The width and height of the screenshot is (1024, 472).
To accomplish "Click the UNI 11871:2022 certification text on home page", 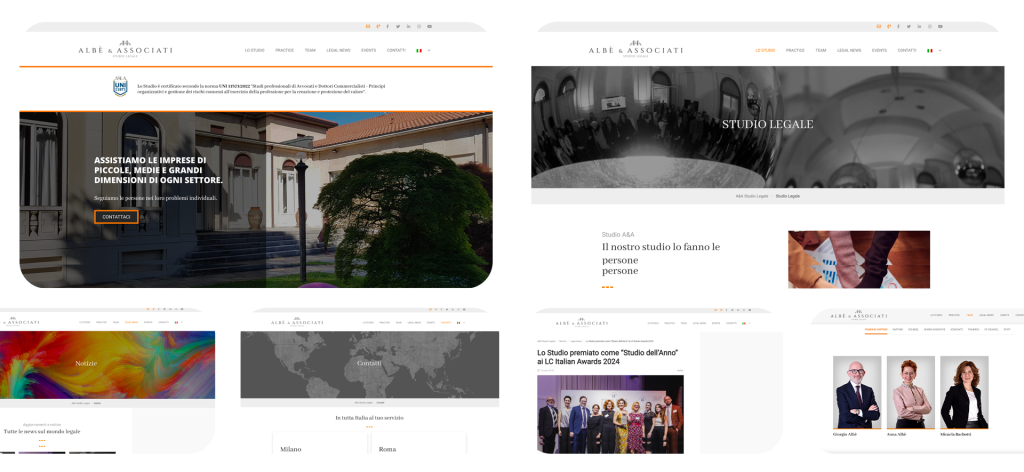I will 261,89.
